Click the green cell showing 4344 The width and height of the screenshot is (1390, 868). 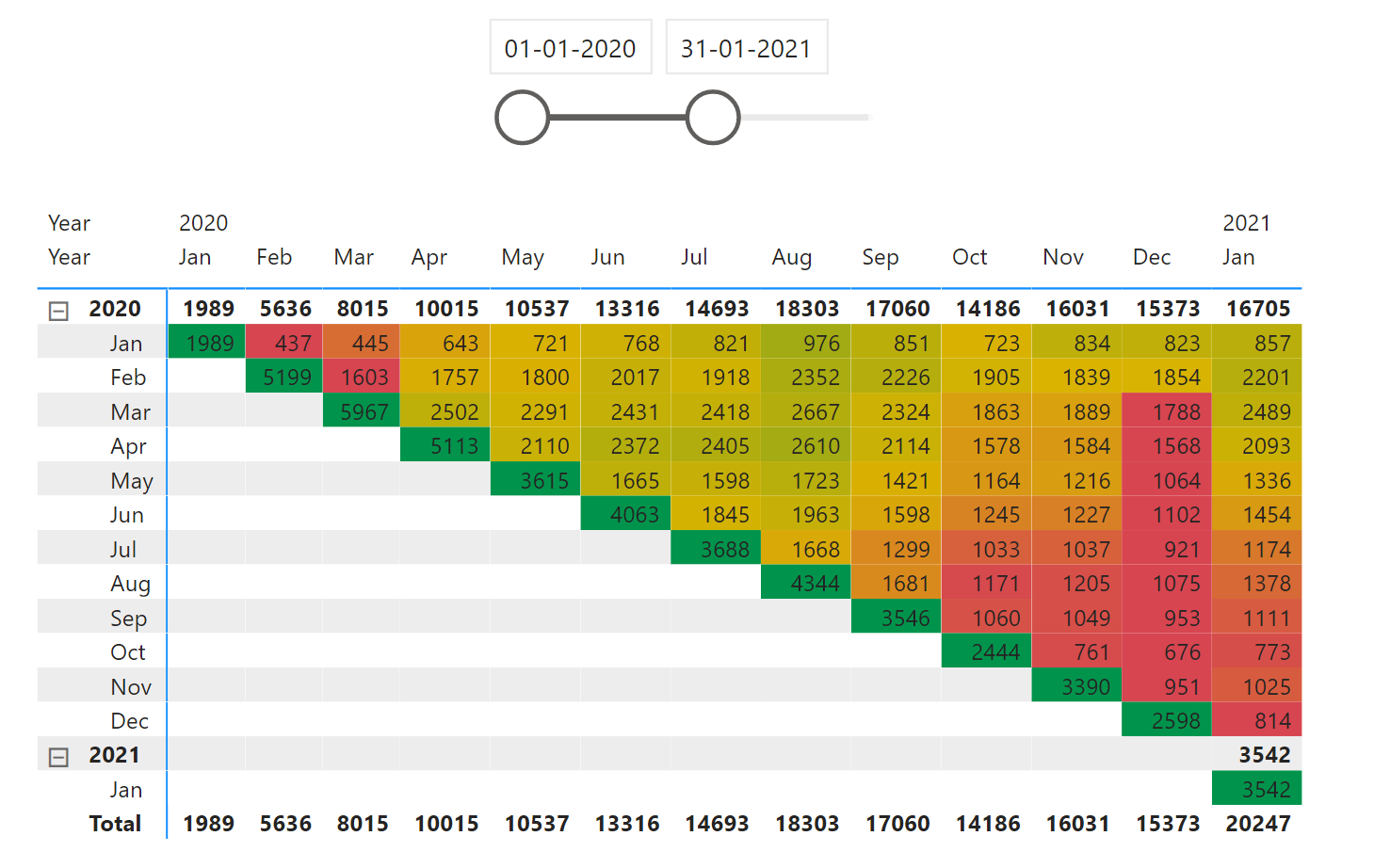[x=805, y=584]
